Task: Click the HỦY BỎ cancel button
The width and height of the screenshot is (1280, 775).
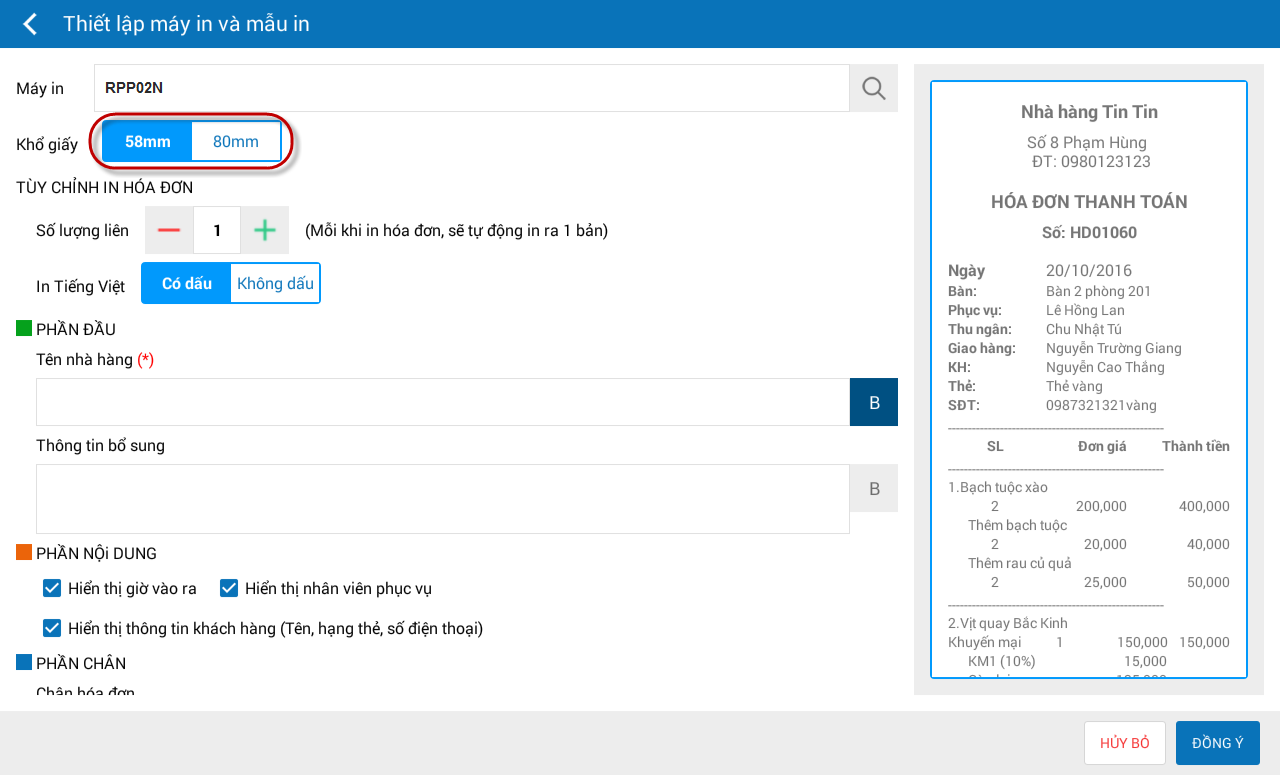Action: click(x=1125, y=743)
